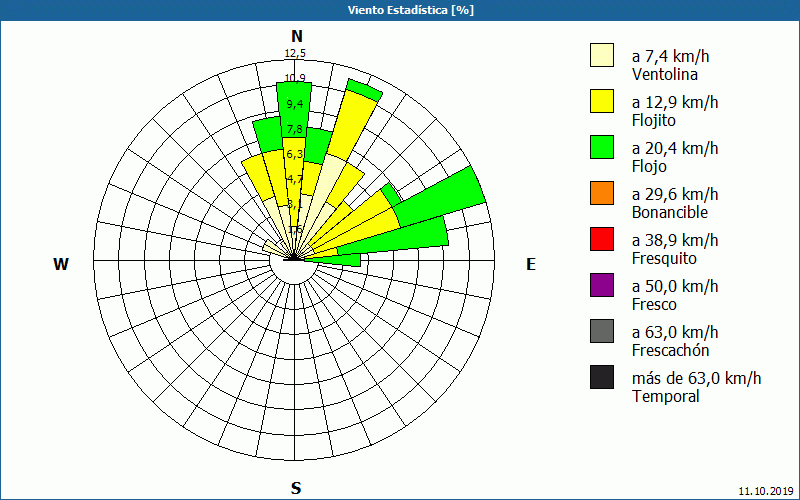The height and width of the screenshot is (500, 800).
Task: Click the 'más de 63,0 km/h' legend text
Action: pos(696,378)
